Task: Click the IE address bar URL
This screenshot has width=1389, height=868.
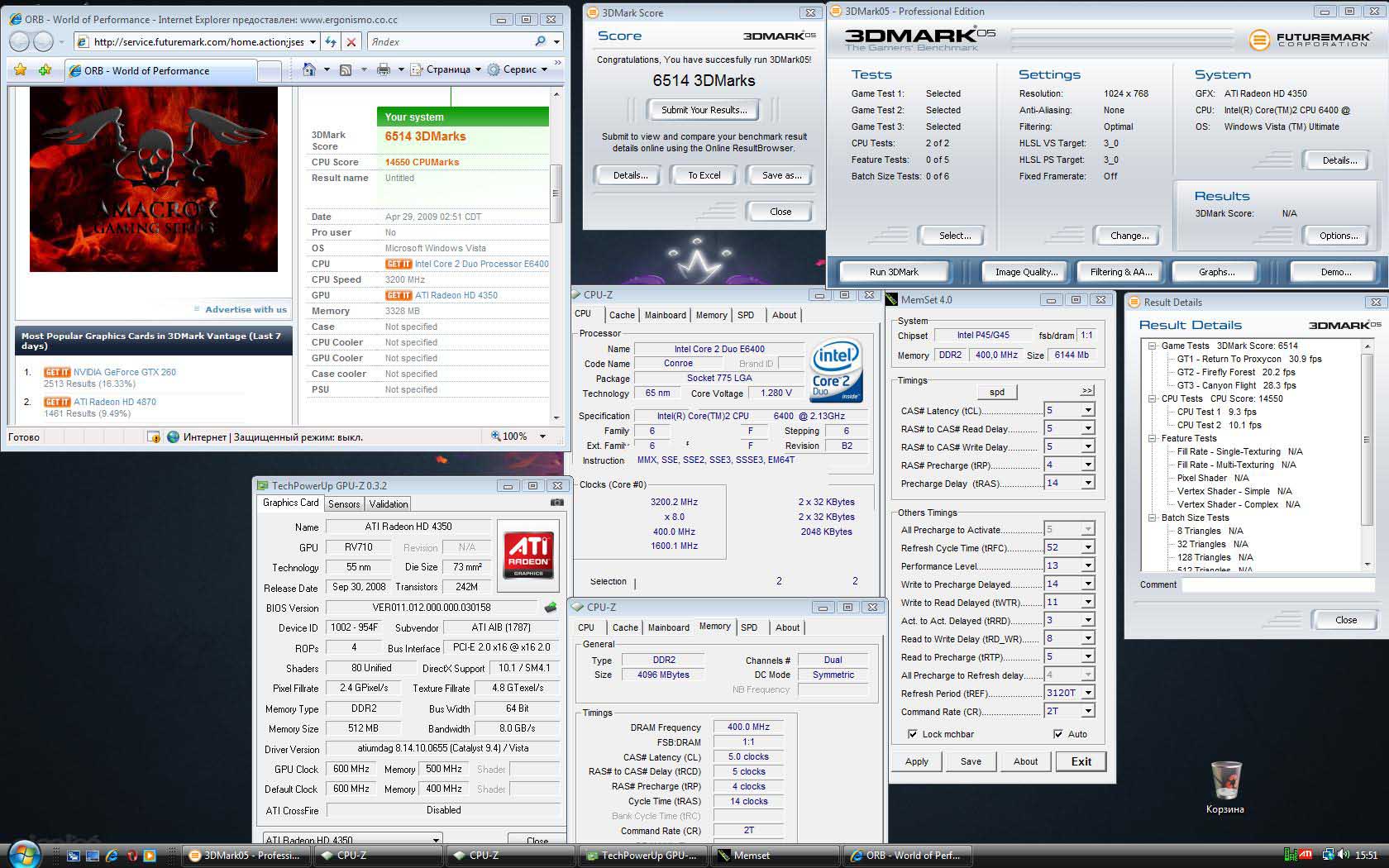Action: pyautogui.click(x=199, y=41)
